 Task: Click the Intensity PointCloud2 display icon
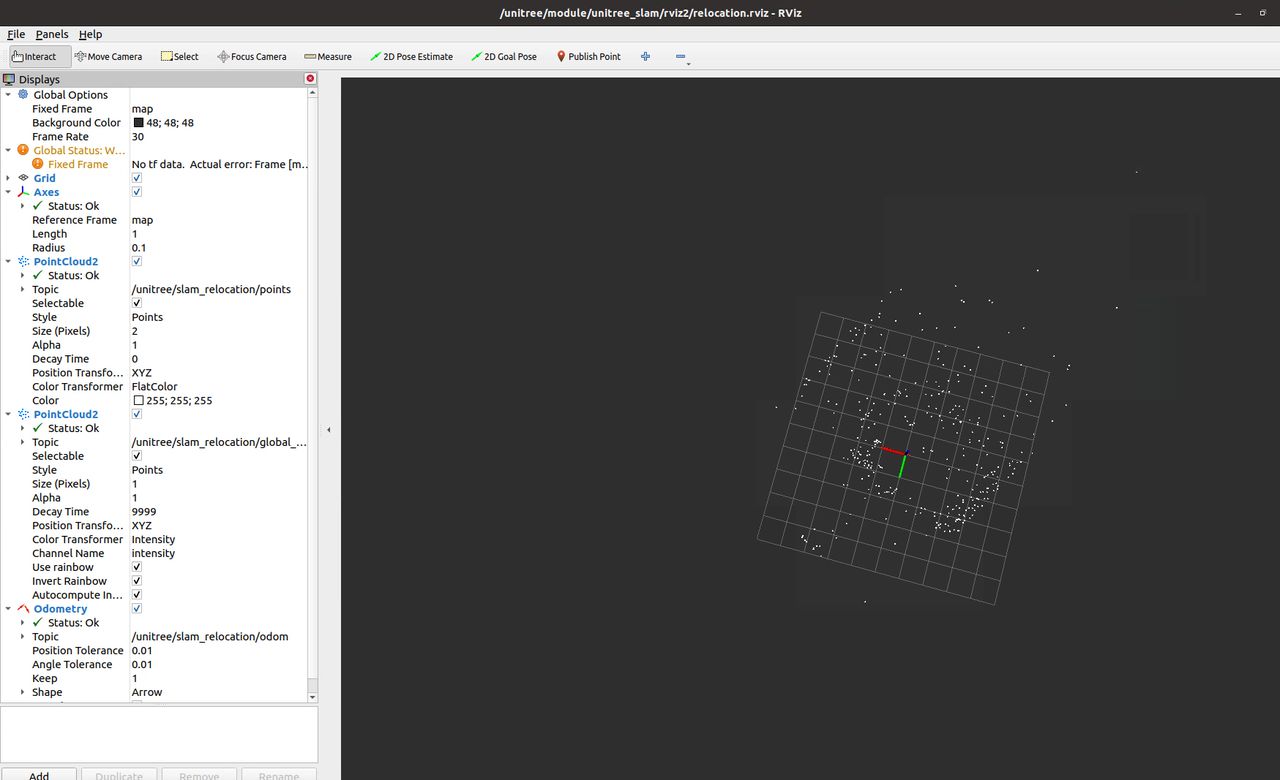point(23,414)
